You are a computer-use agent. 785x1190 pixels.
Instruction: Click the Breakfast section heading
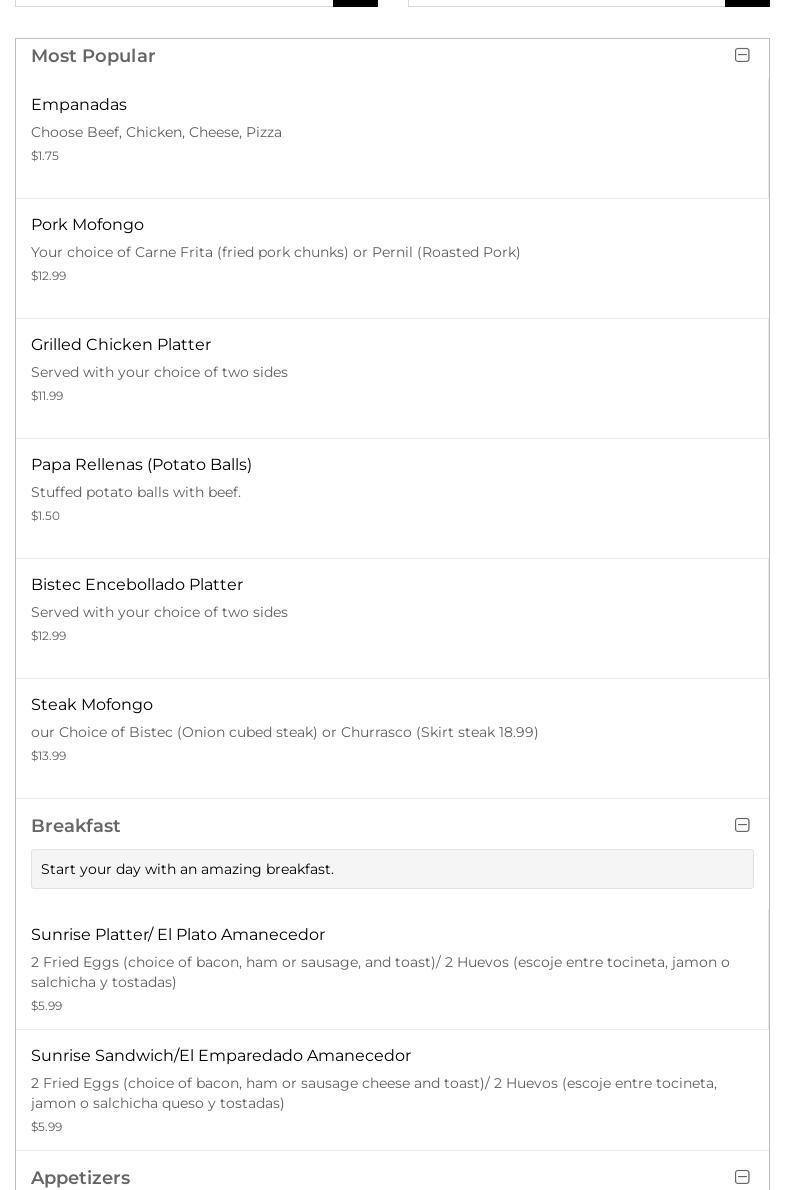click(x=76, y=826)
